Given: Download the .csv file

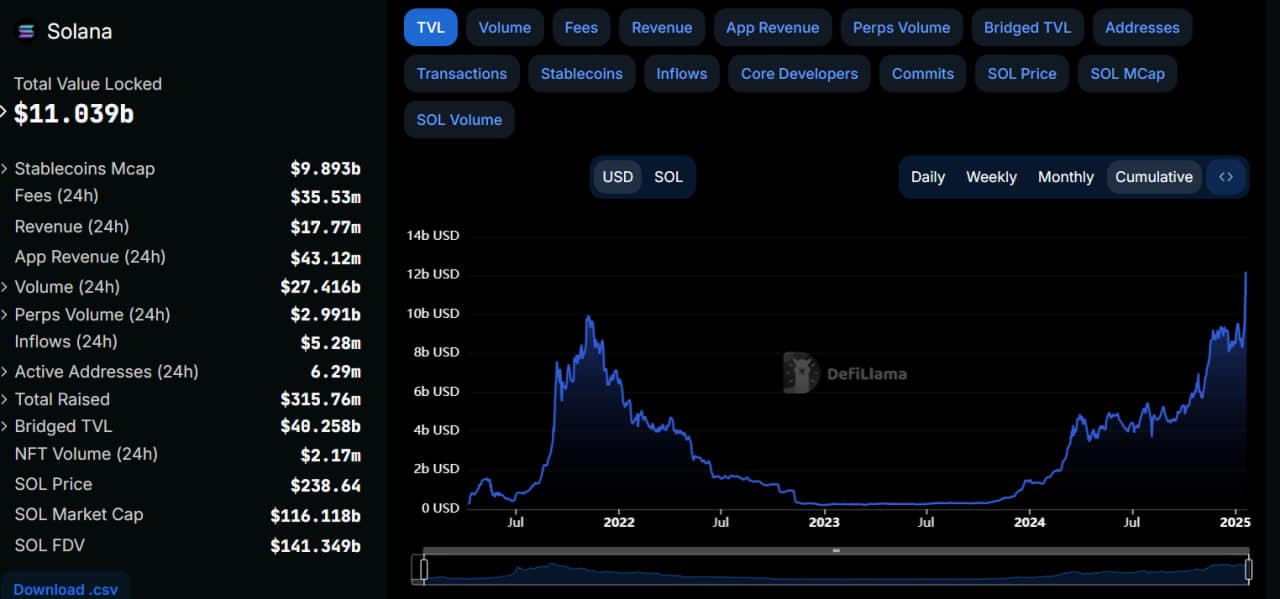Looking at the screenshot, I should coord(65,588).
